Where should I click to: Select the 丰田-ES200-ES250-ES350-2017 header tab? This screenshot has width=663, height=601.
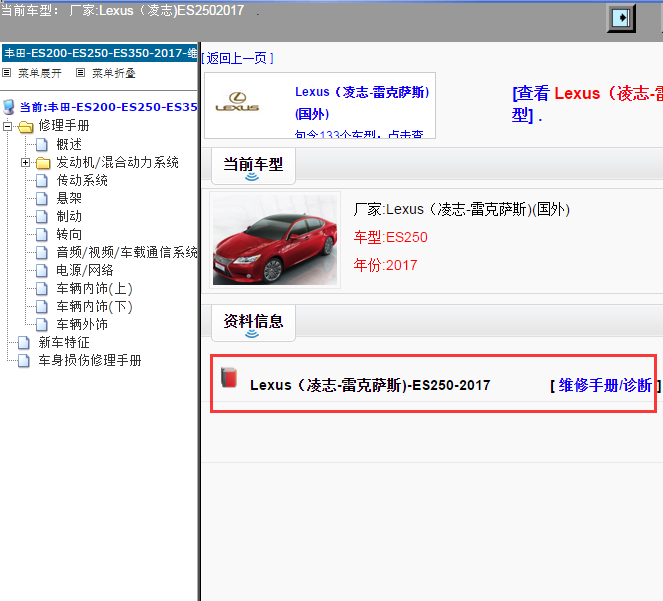100,53
